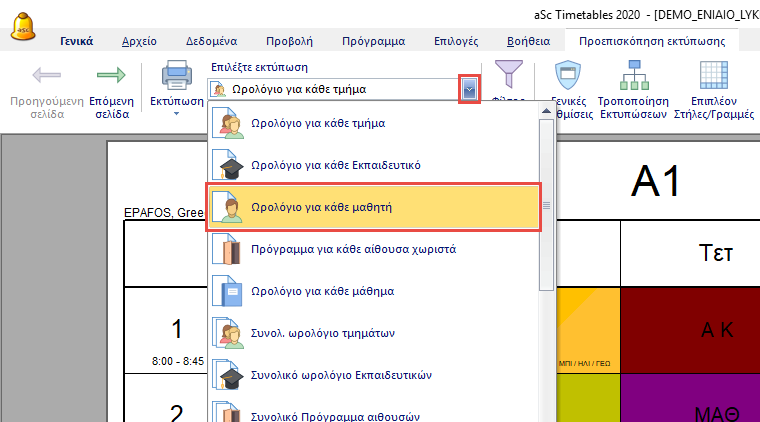Image resolution: width=760 pixels, height=422 pixels.
Task: Open Γενικές ρυθμίσεις settings icon
Action: click(x=567, y=77)
